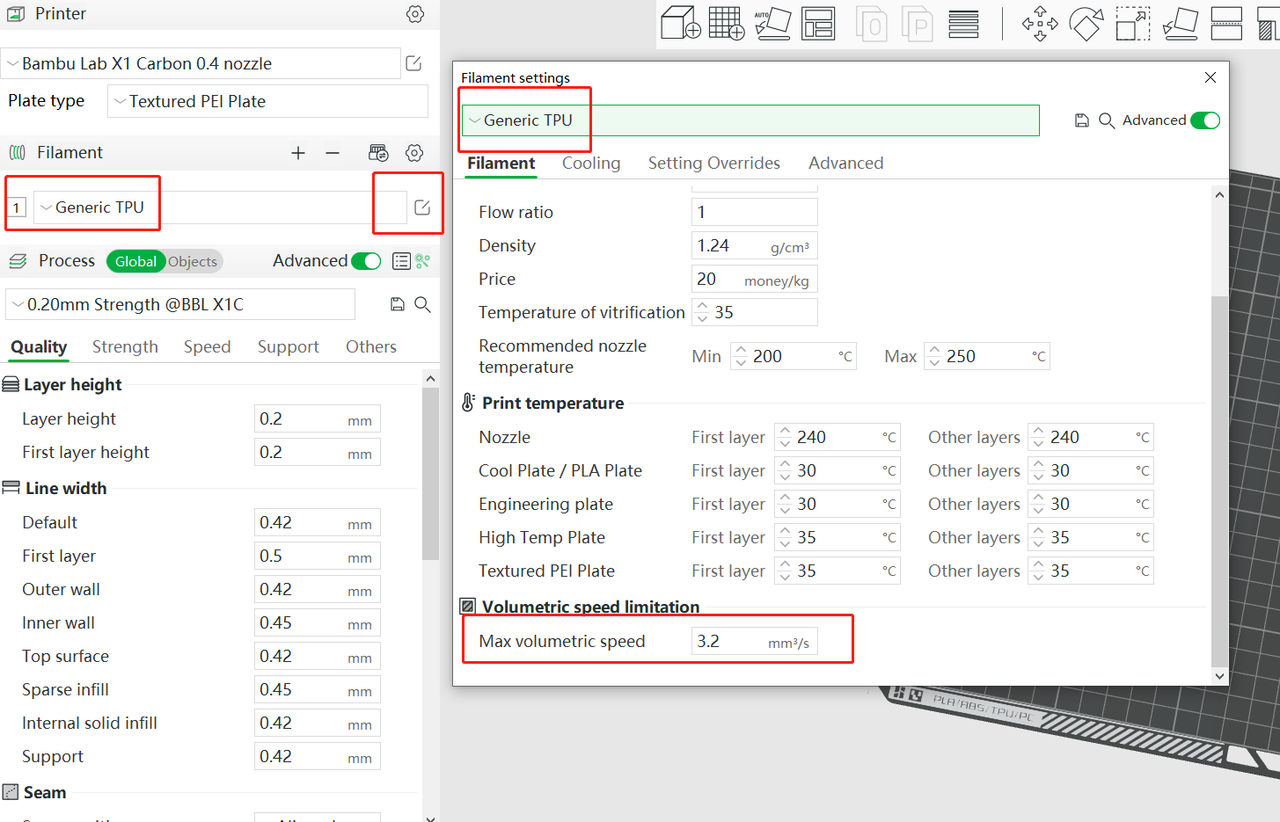Viewport: 1280px width, 822px height.
Task: Click Nozzle First layer temperature field
Action: point(837,437)
